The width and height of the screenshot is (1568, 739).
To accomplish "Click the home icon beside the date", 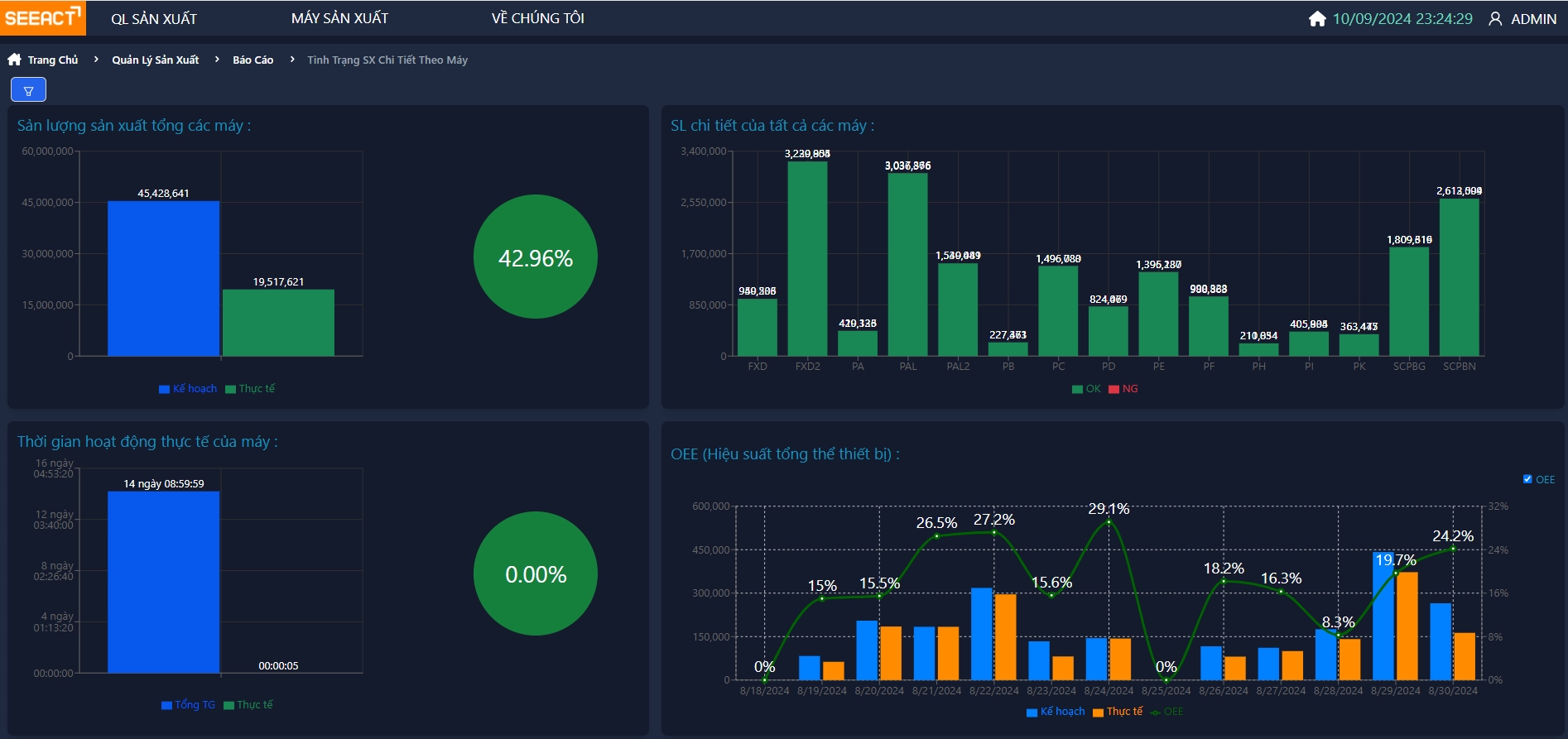I will 1316,18.
